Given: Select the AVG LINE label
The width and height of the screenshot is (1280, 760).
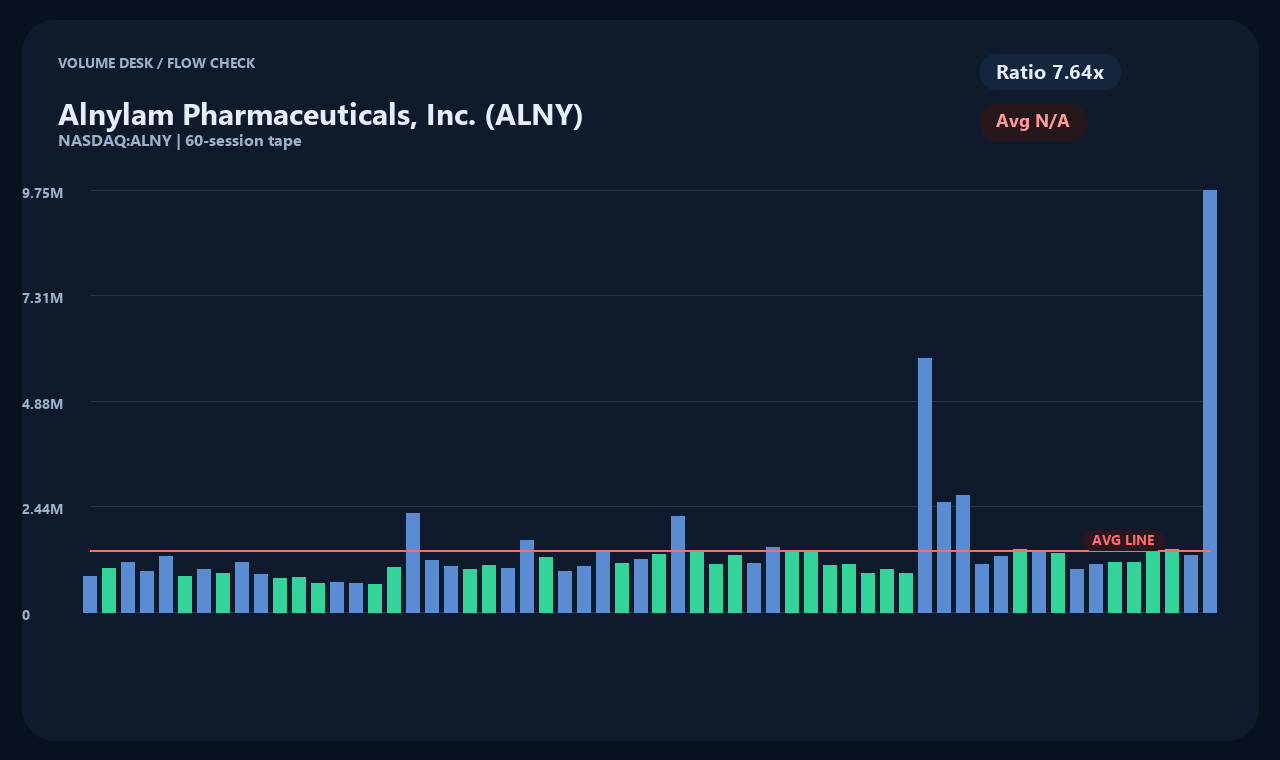Looking at the screenshot, I should coord(1123,540).
